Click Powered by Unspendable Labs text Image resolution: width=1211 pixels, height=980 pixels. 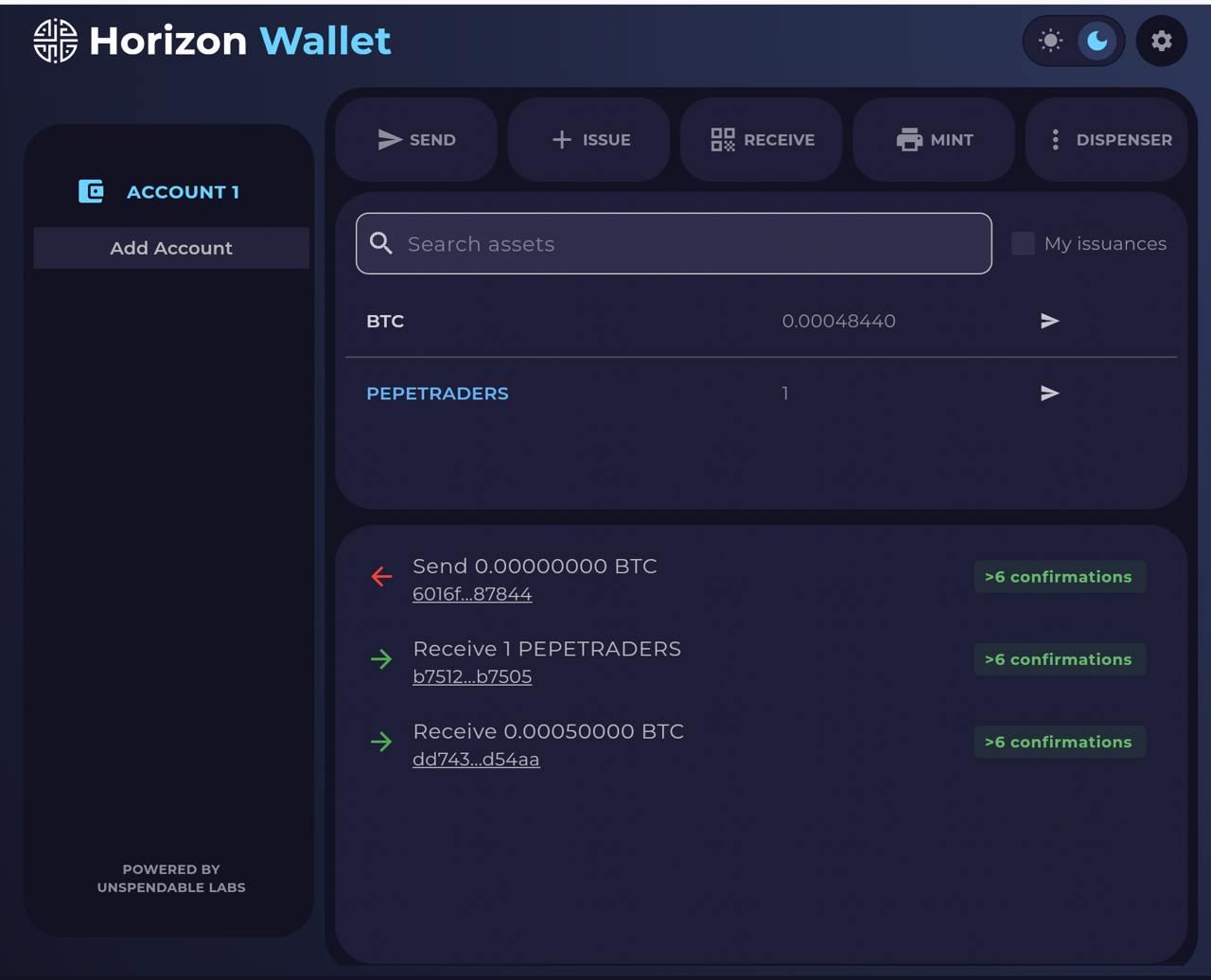coord(171,878)
